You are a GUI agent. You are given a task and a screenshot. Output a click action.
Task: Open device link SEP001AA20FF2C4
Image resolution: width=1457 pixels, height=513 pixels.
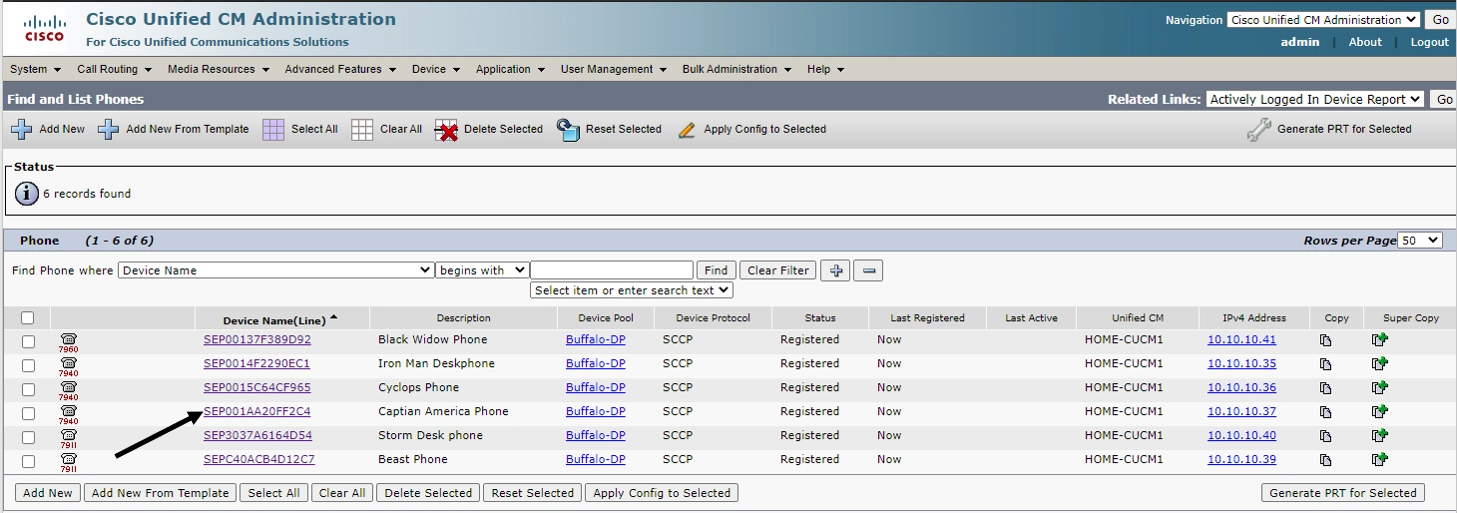click(x=257, y=411)
